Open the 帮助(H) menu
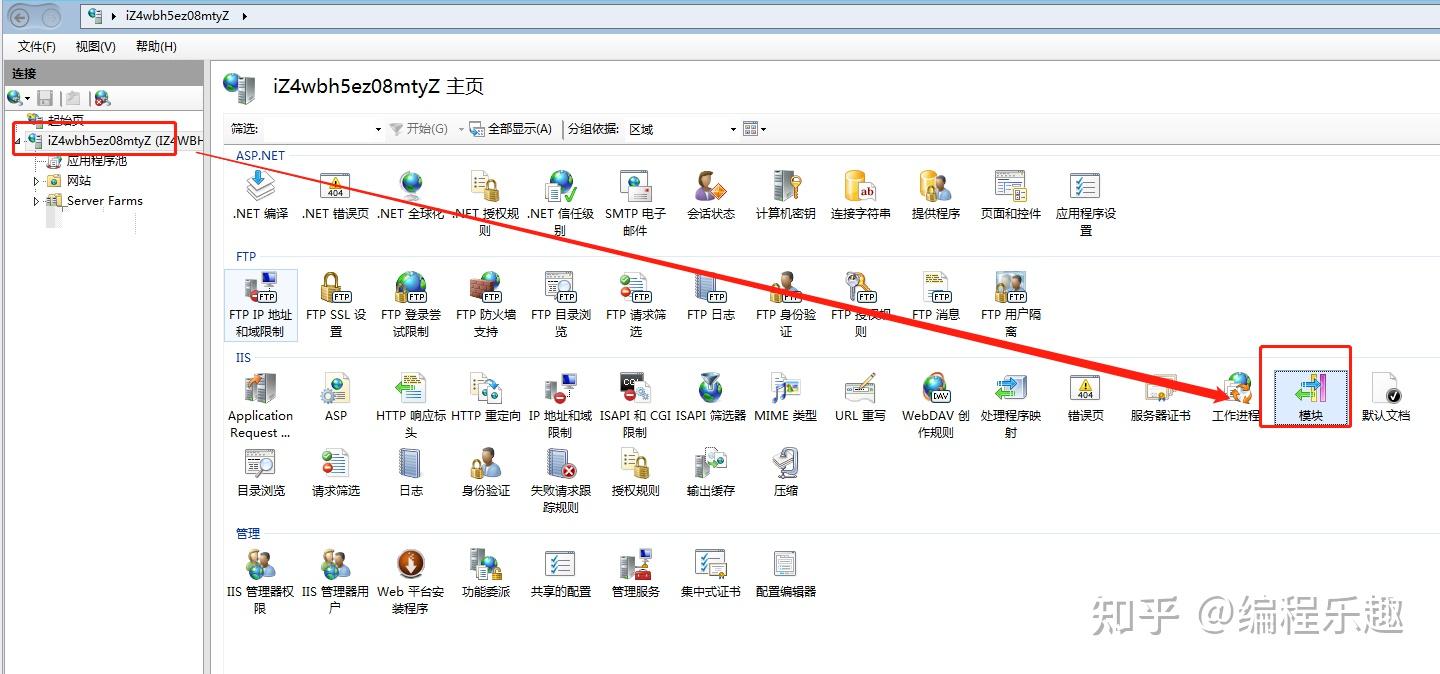Image resolution: width=1440 pixels, height=674 pixels. coord(155,46)
